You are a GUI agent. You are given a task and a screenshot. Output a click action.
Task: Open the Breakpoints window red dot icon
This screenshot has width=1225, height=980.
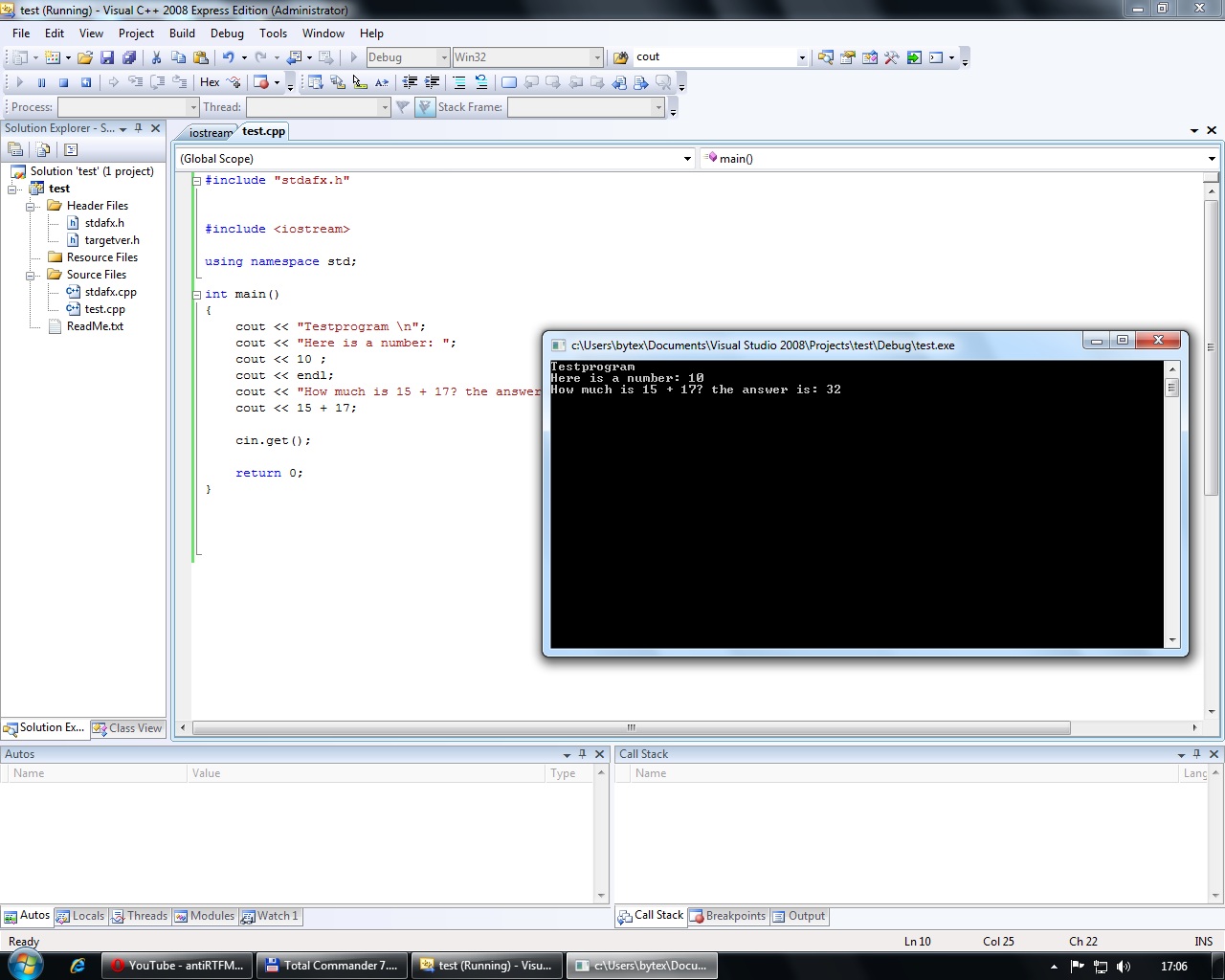click(x=261, y=82)
